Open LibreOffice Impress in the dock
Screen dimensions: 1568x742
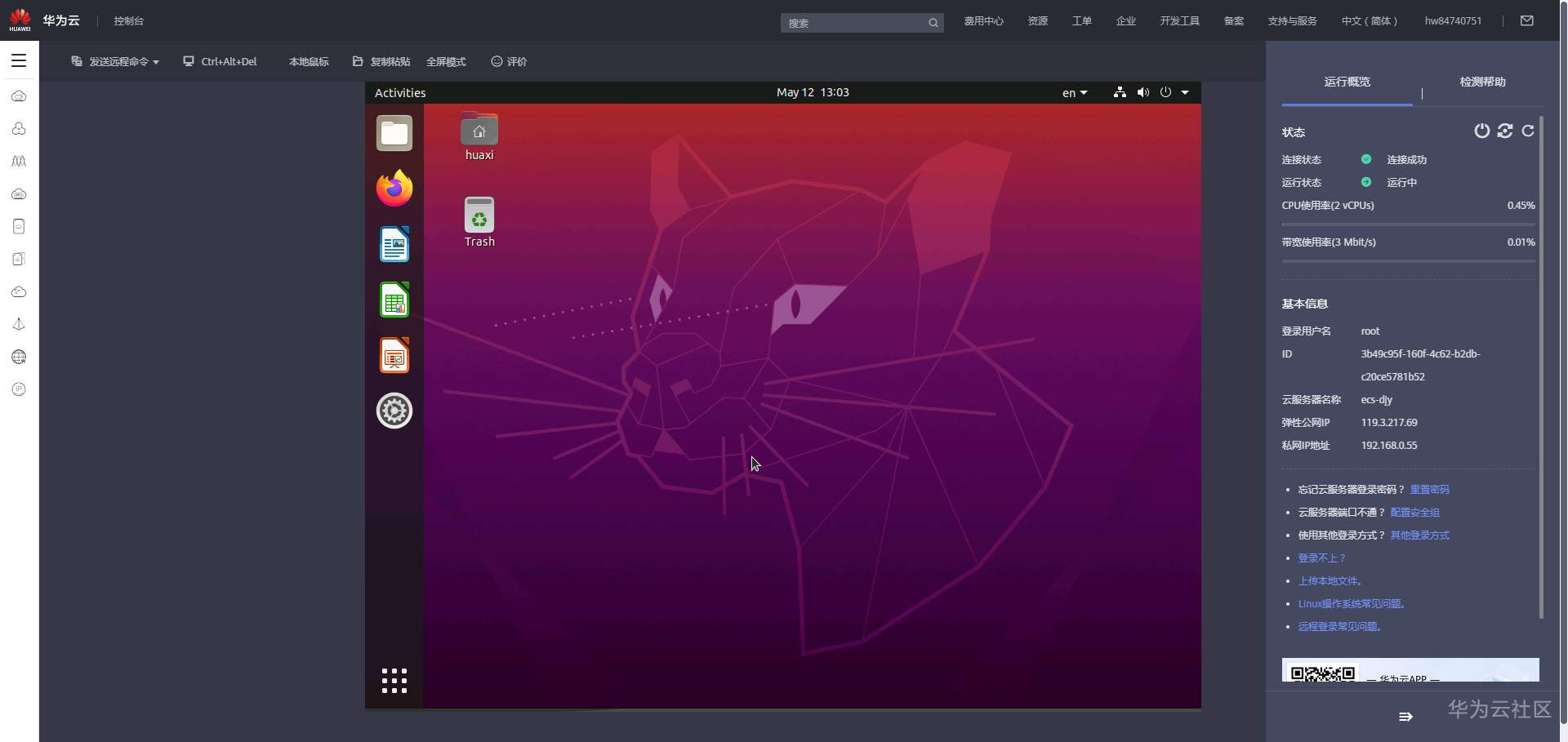[x=394, y=355]
